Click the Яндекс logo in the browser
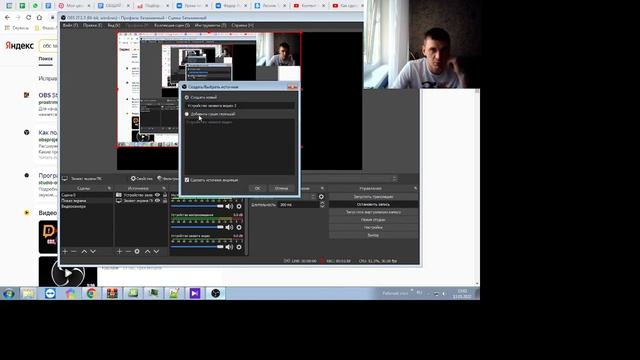 coord(19,46)
